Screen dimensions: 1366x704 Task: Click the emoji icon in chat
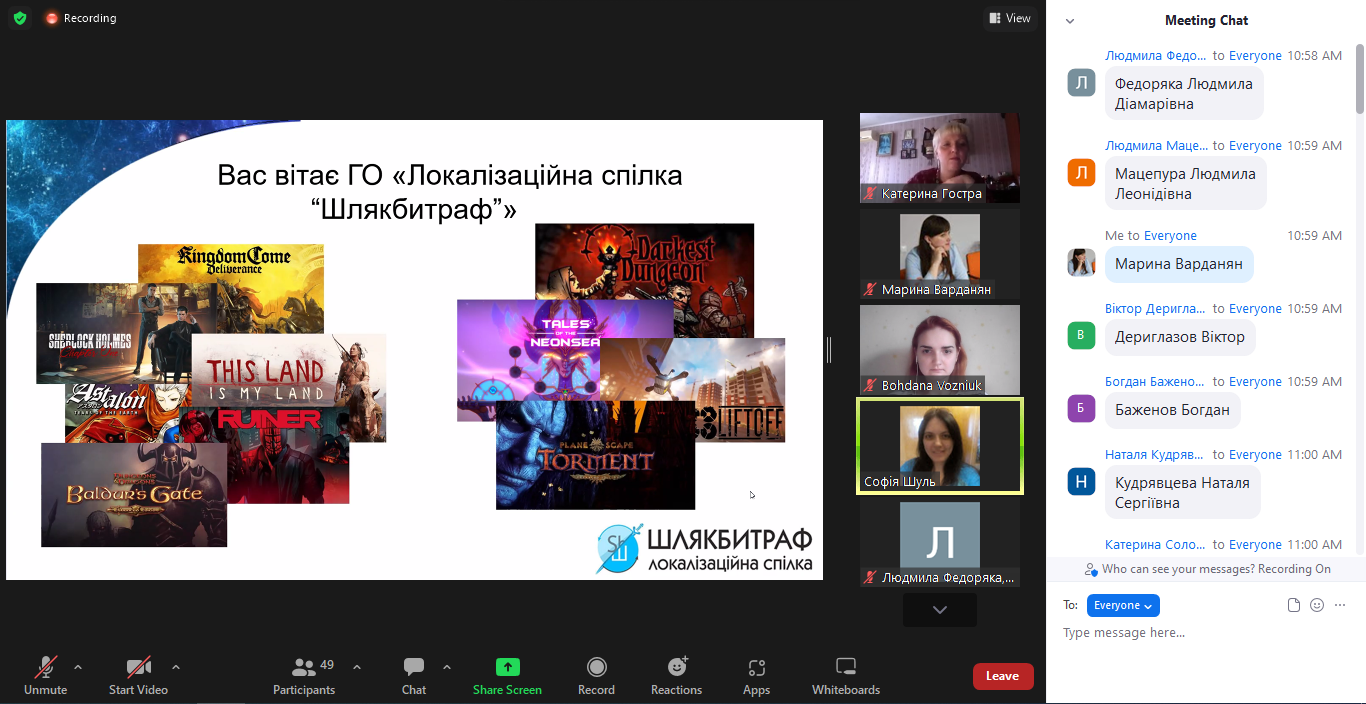[x=1317, y=605]
